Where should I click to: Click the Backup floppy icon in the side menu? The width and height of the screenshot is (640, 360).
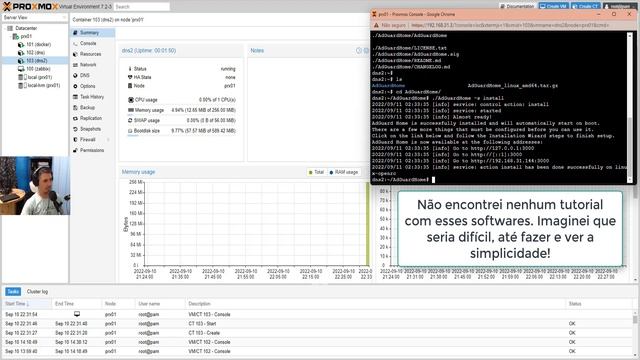coord(75,107)
